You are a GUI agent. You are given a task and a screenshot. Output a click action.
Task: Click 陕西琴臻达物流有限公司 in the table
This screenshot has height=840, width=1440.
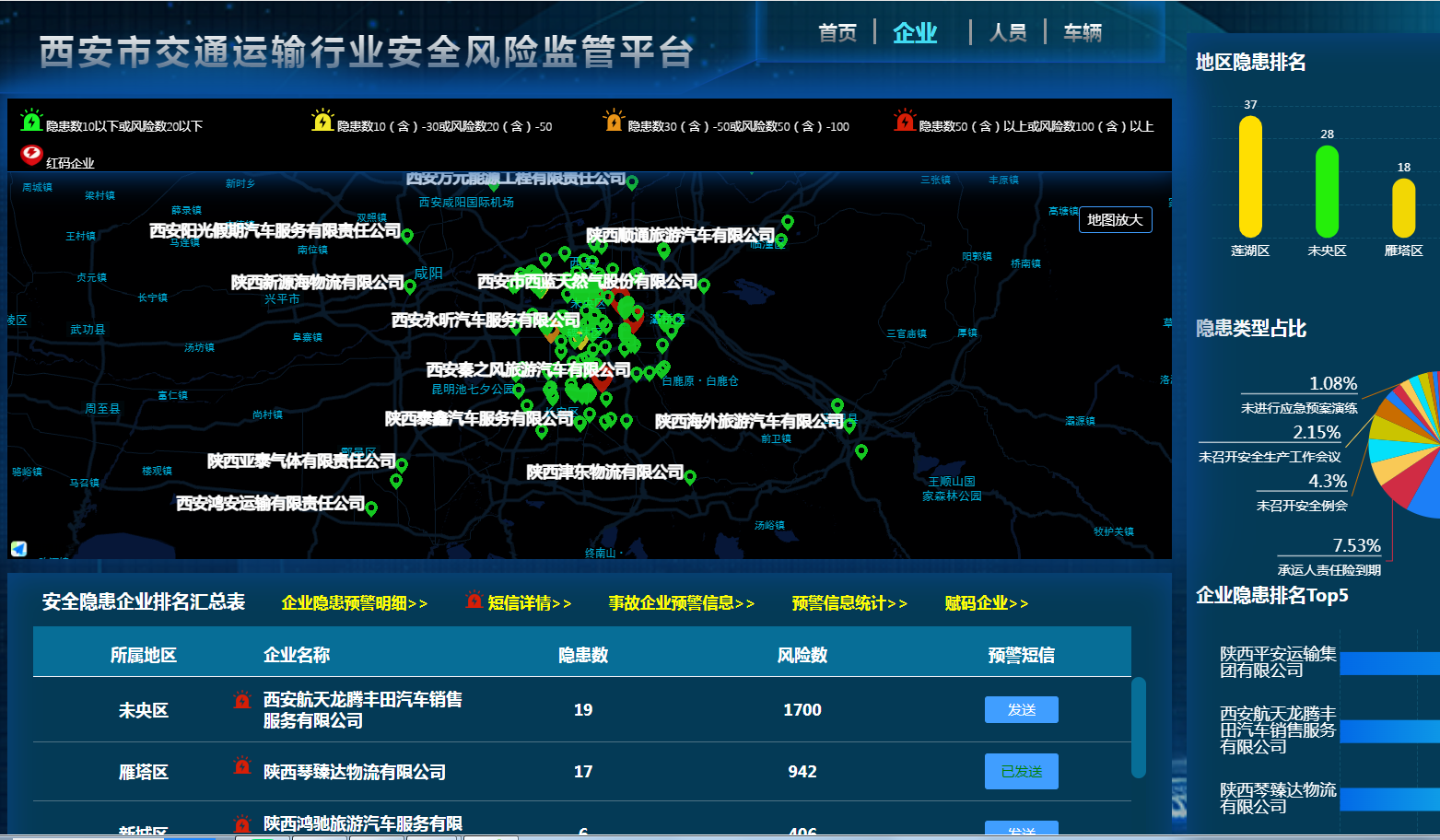click(x=355, y=772)
